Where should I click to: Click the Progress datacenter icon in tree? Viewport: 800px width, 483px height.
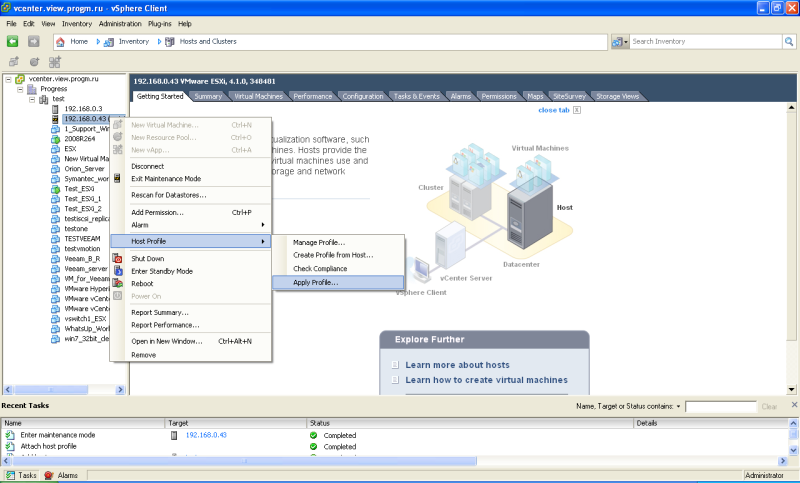[x=32, y=89]
